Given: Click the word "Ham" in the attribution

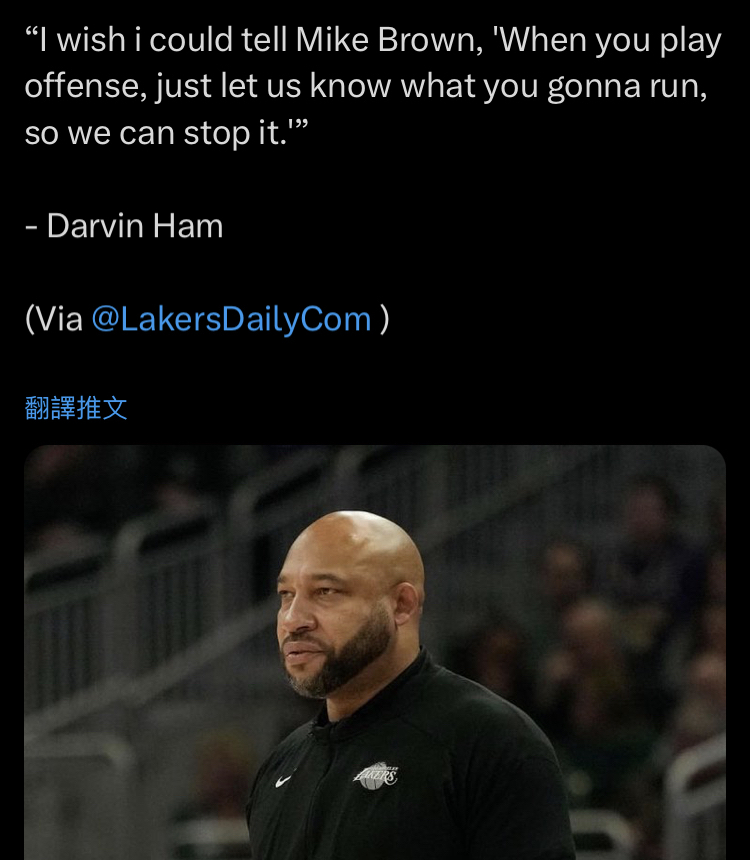Looking at the screenshot, I should tap(188, 225).
